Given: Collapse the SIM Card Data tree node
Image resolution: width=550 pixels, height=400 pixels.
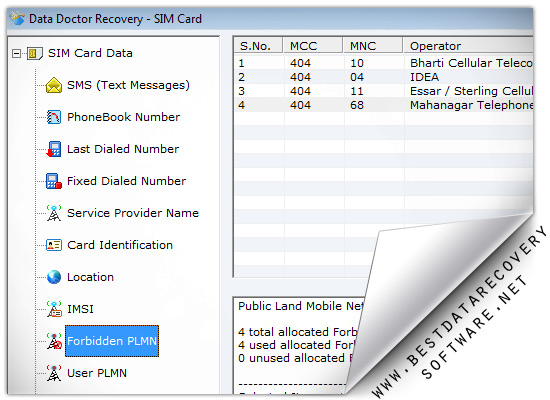Looking at the screenshot, I should [x=16, y=53].
